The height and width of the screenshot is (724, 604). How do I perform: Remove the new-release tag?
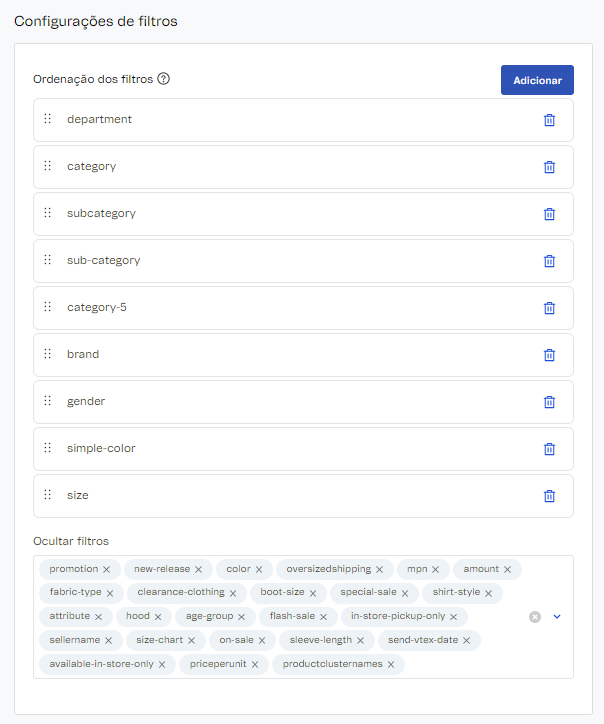click(x=198, y=570)
